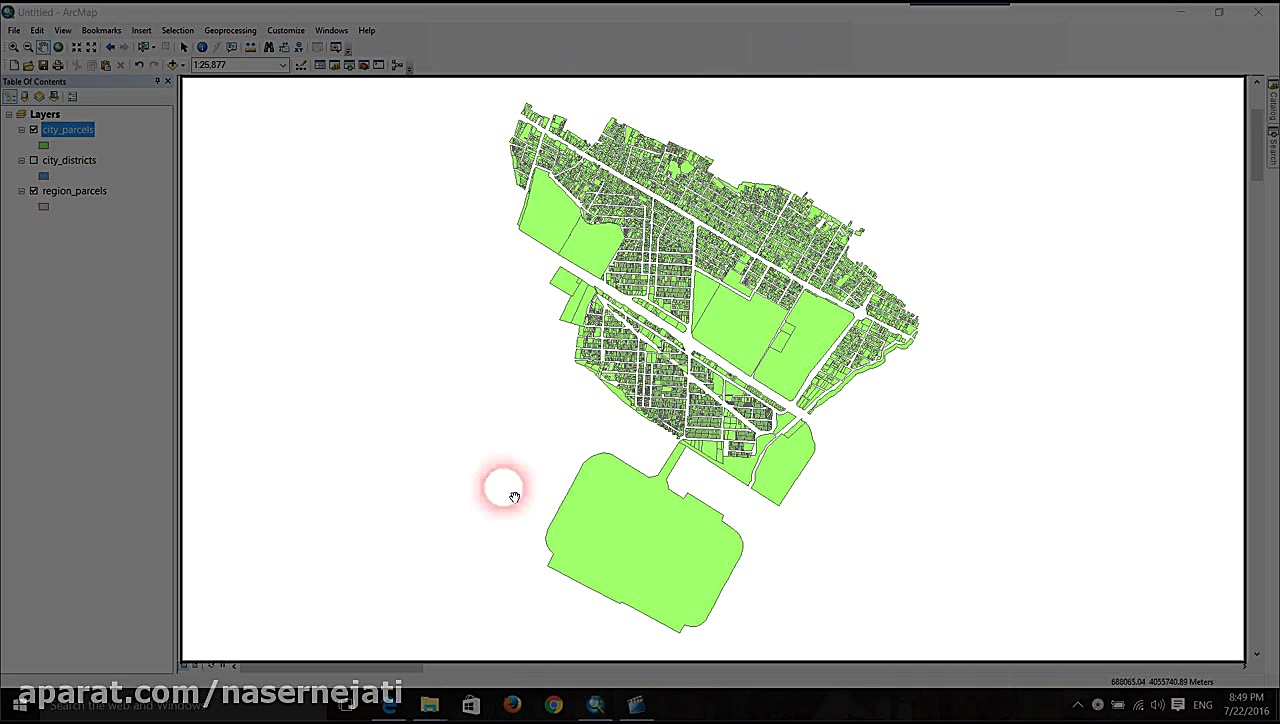The width and height of the screenshot is (1280, 724).
Task: Select the city_districts layer name
Action: (x=69, y=160)
